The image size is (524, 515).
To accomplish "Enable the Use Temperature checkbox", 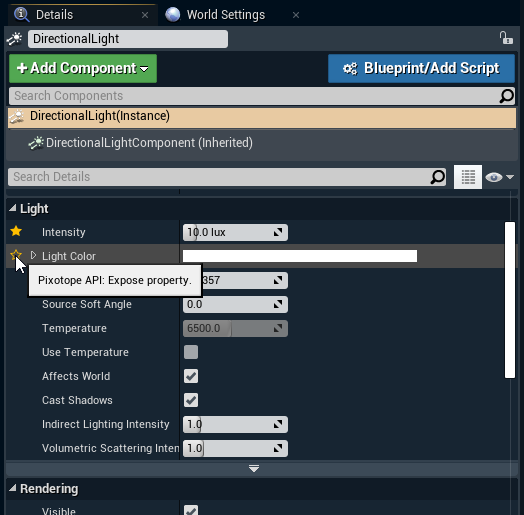I will (x=191, y=352).
